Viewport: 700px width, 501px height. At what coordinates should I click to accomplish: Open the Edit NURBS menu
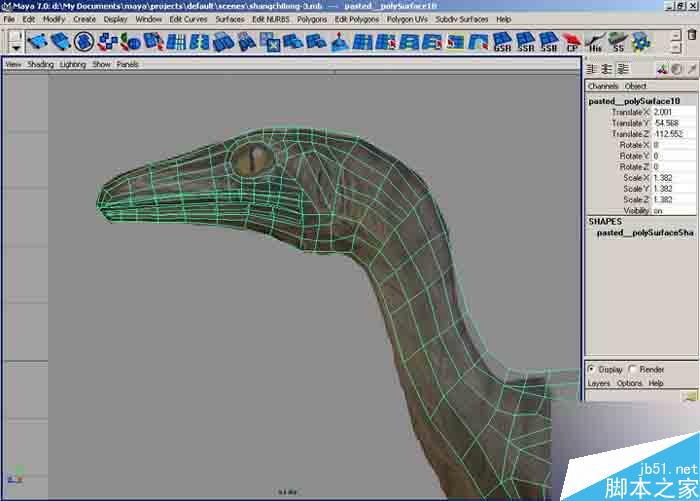coord(271,19)
